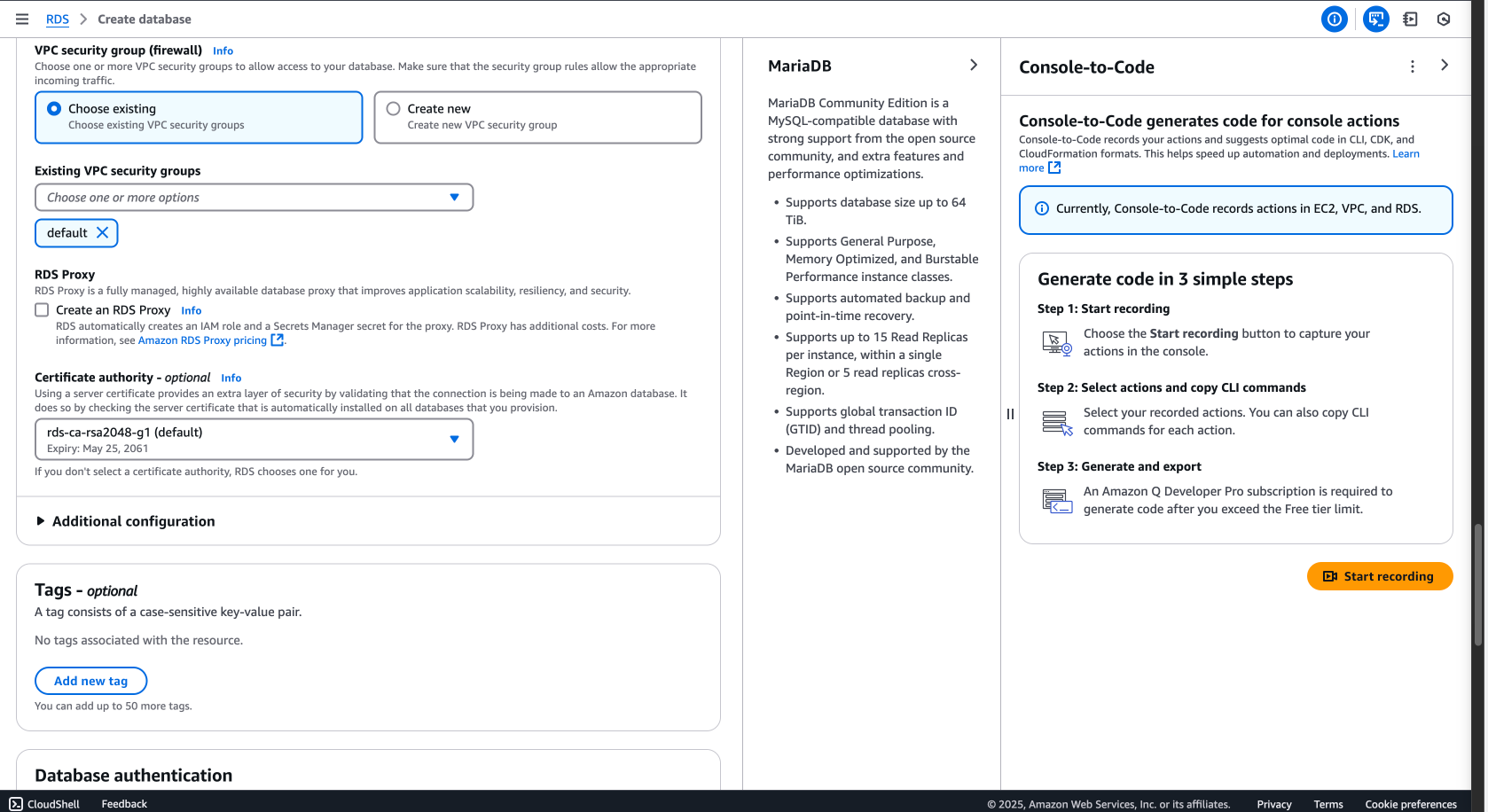1488x812 pixels.
Task: Open Info link for VPC security group
Action: point(223,51)
